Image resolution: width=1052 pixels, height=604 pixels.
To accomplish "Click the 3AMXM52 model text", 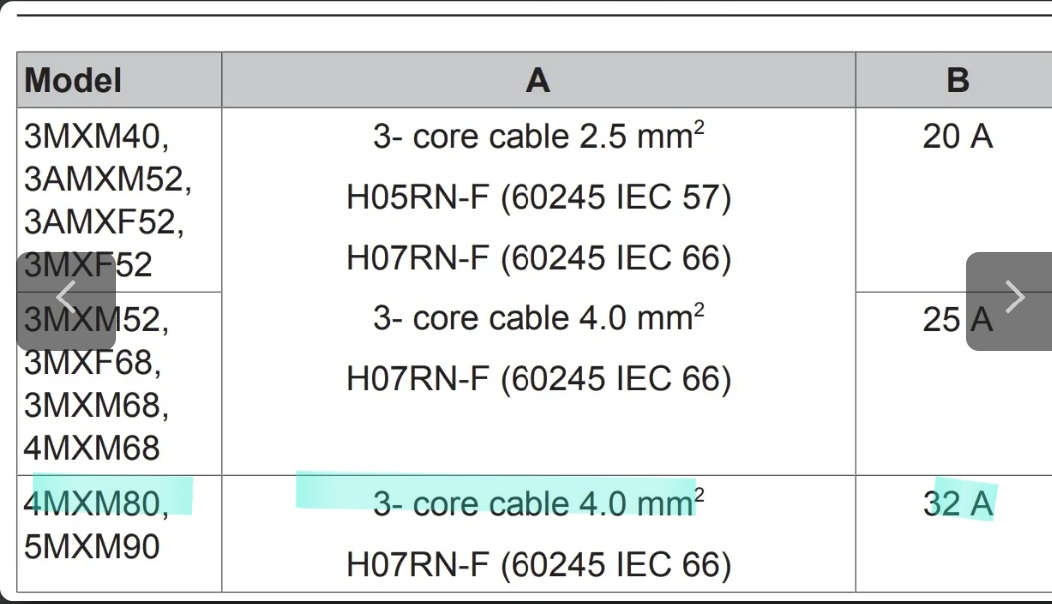I will point(106,179).
